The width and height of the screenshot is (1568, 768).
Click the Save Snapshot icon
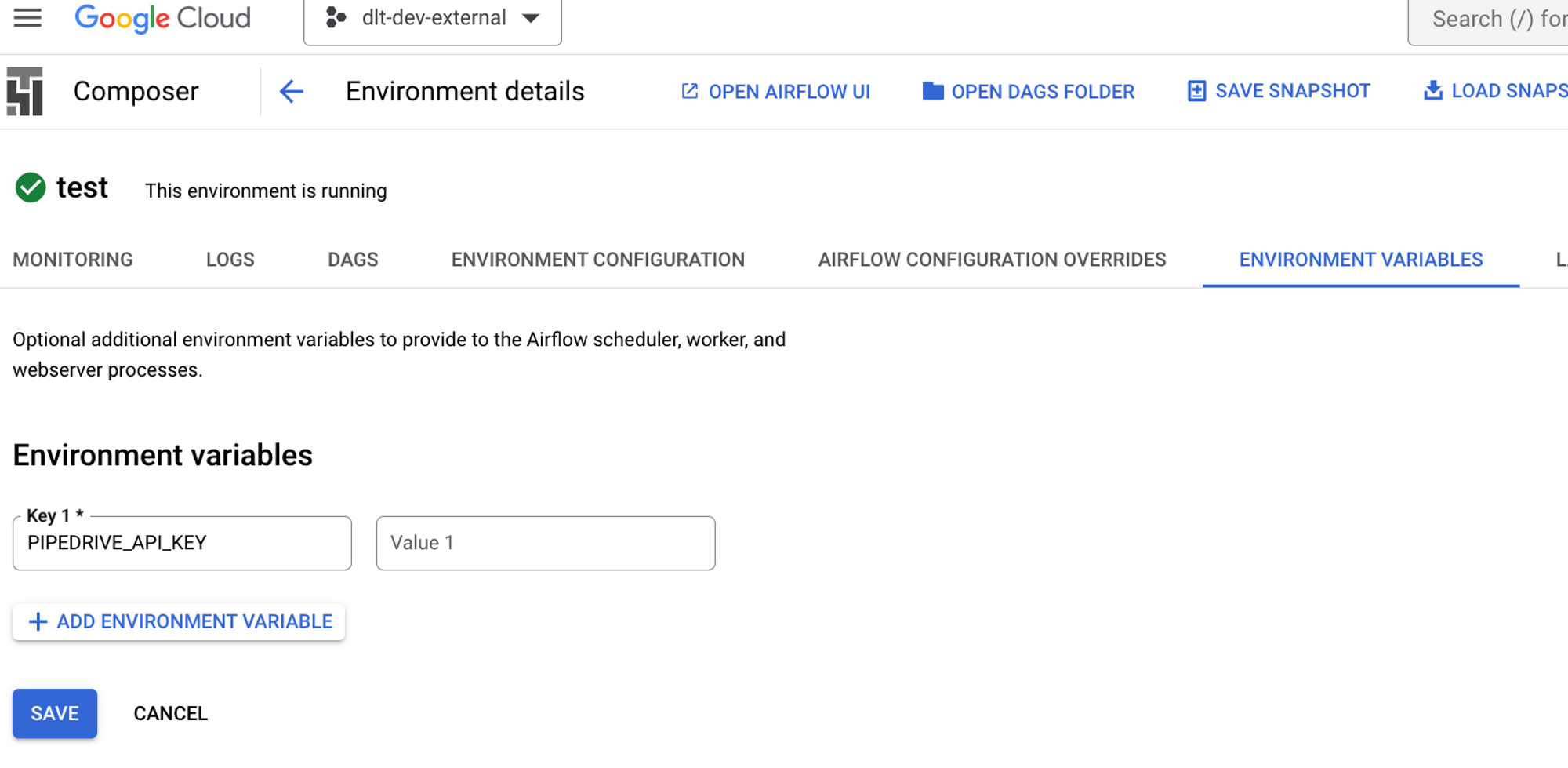coord(1196,91)
